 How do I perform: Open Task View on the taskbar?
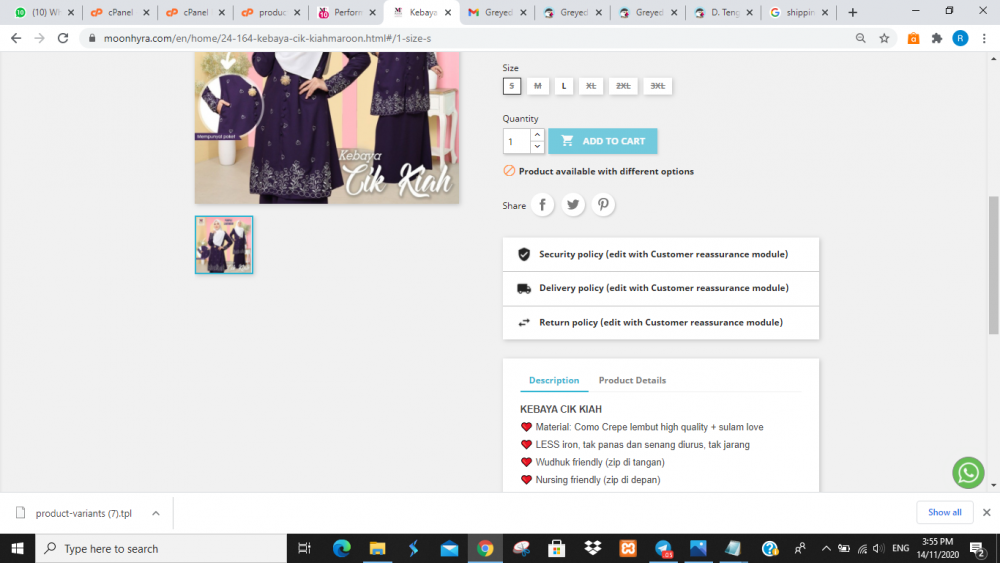pyautogui.click(x=304, y=548)
